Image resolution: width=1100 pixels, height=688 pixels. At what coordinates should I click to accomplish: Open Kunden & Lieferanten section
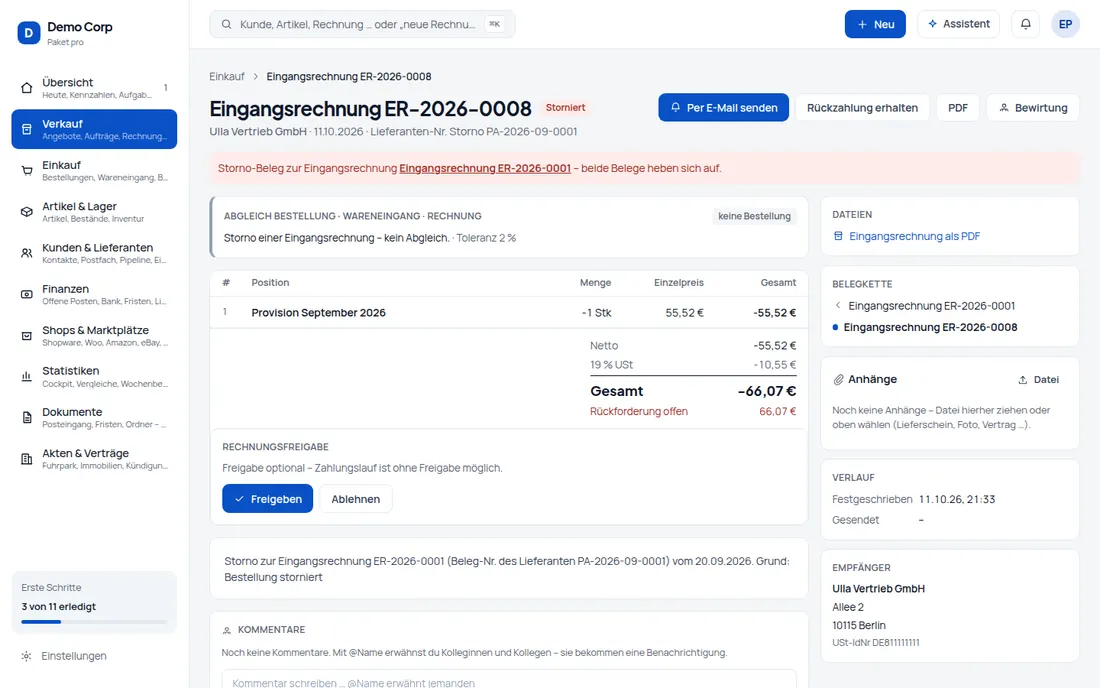coord(94,253)
